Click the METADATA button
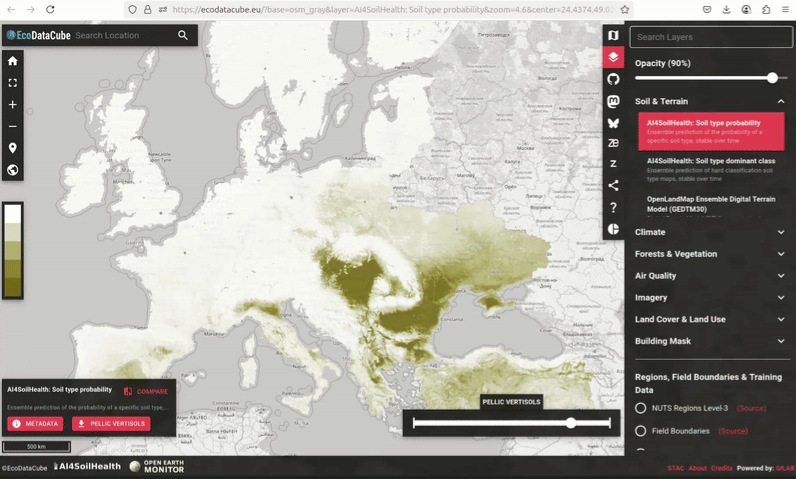 36,424
